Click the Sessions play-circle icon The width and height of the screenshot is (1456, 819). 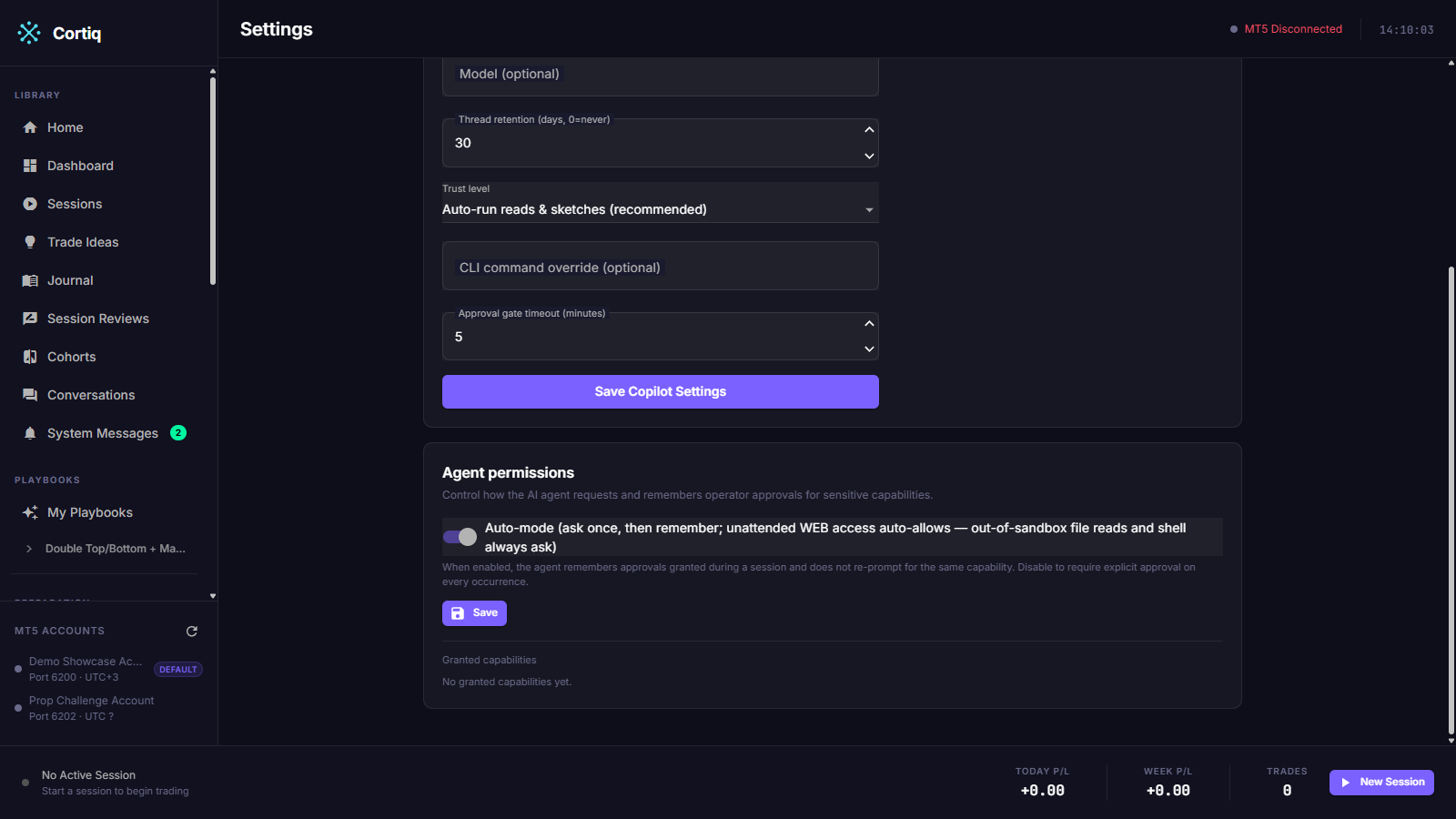[x=30, y=204]
